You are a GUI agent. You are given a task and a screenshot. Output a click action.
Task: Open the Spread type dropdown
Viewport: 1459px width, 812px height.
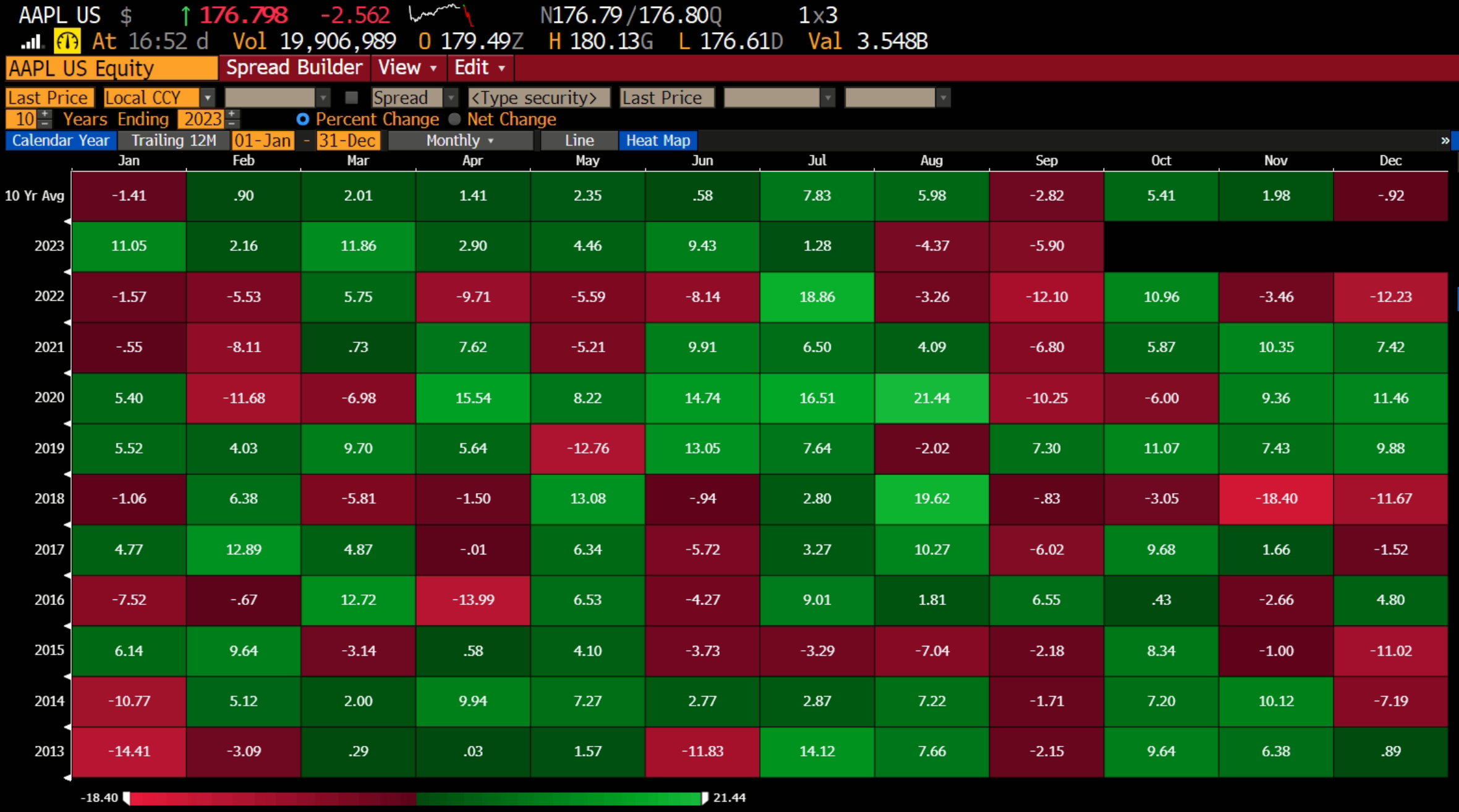452,97
